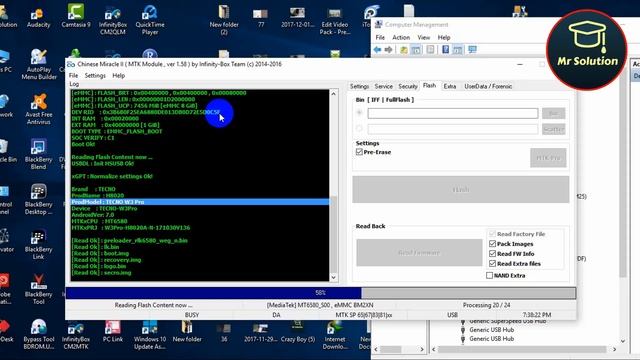Open QuickTime Player desktop icon
Image resolution: width=640 pixels, height=360 pixels.
(150, 20)
